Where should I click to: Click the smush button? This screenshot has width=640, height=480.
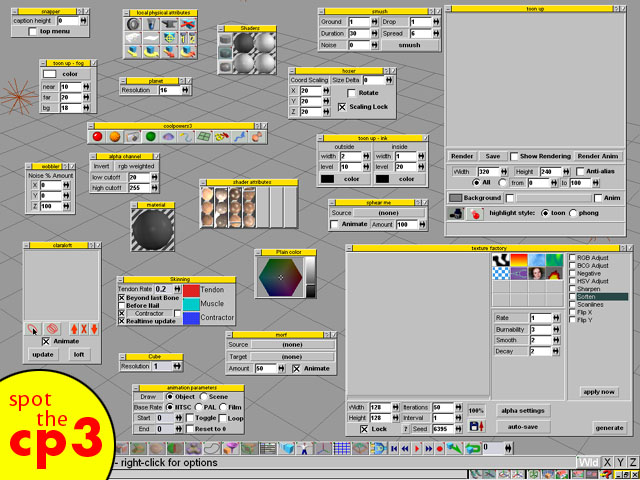[411, 45]
